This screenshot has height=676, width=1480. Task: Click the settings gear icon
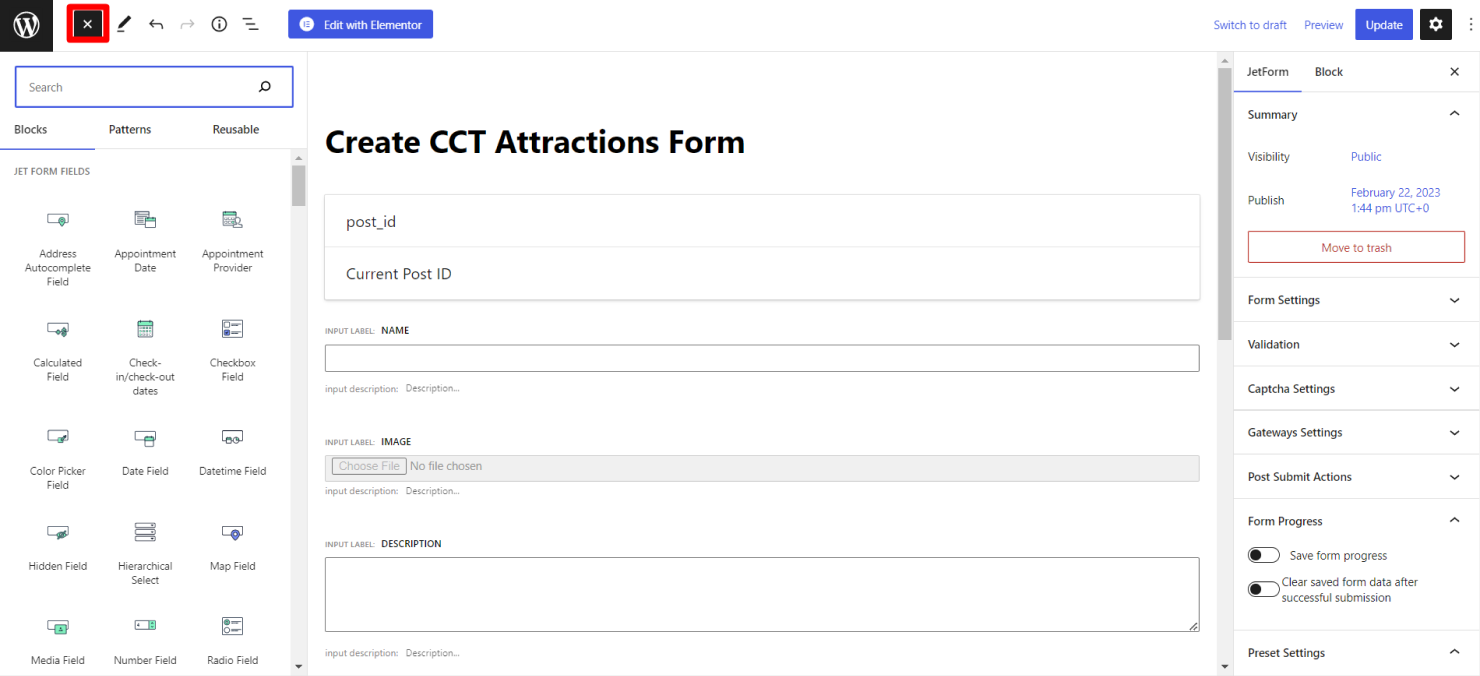[x=1436, y=25]
